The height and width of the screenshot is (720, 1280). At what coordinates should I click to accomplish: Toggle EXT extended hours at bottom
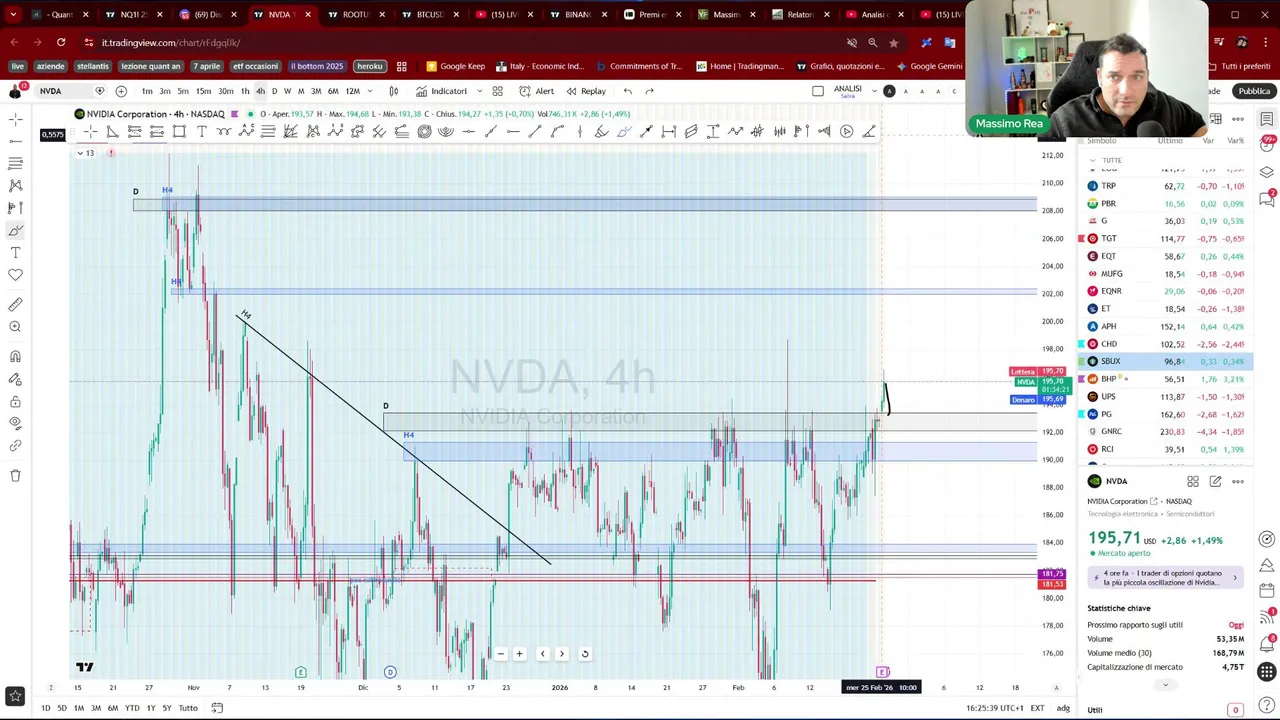pos(1037,708)
